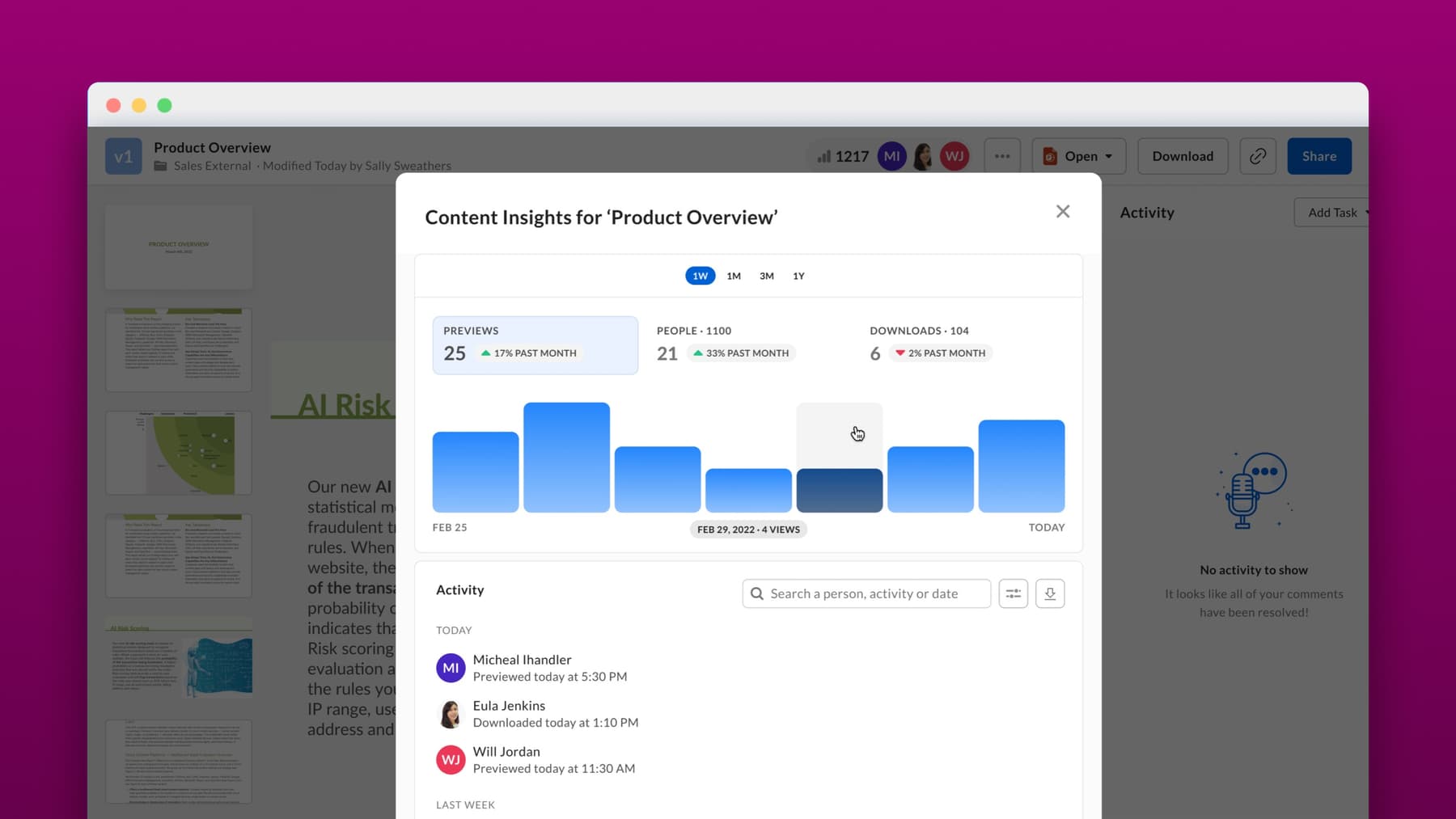Click Micheal Ihandler's avatar in activity list
Viewport: 1456px width, 819px height.
tap(451, 668)
